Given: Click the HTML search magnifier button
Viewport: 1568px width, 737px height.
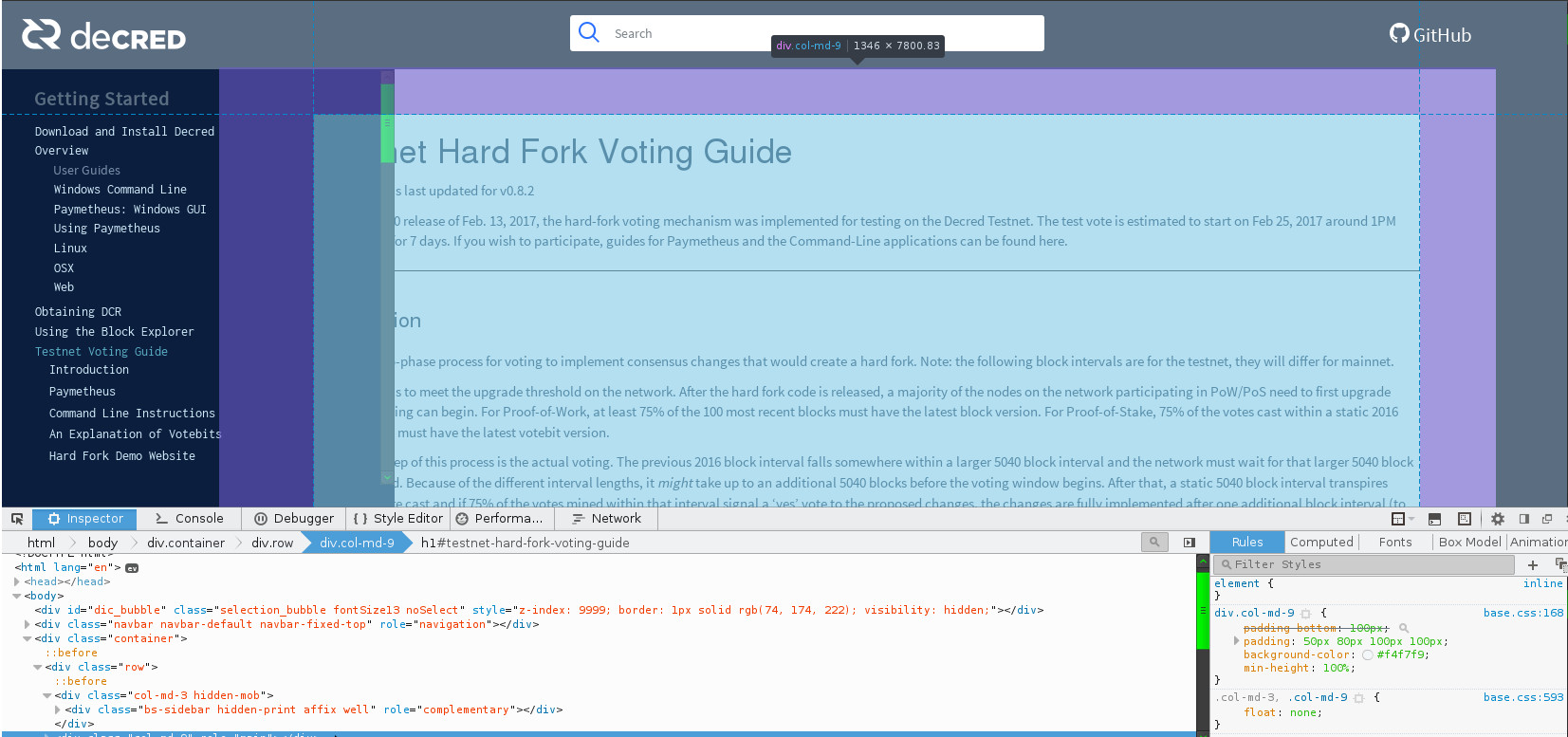Looking at the screenshot, I should click(1154, 542).
